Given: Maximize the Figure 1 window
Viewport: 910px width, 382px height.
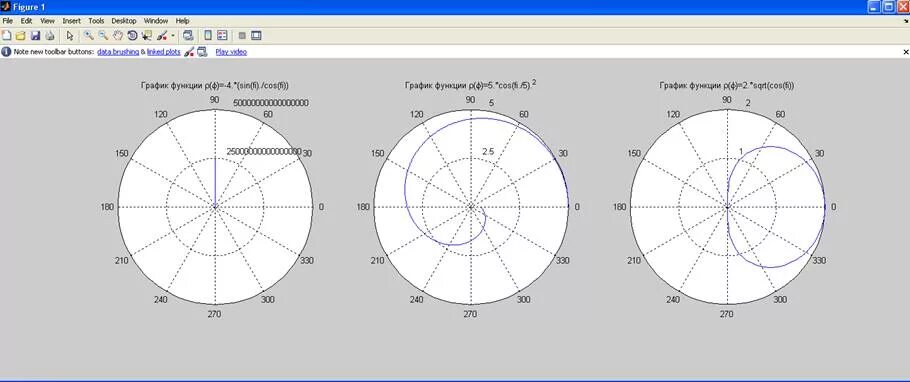Looking at the screenshot, I should tap(889, 7).
